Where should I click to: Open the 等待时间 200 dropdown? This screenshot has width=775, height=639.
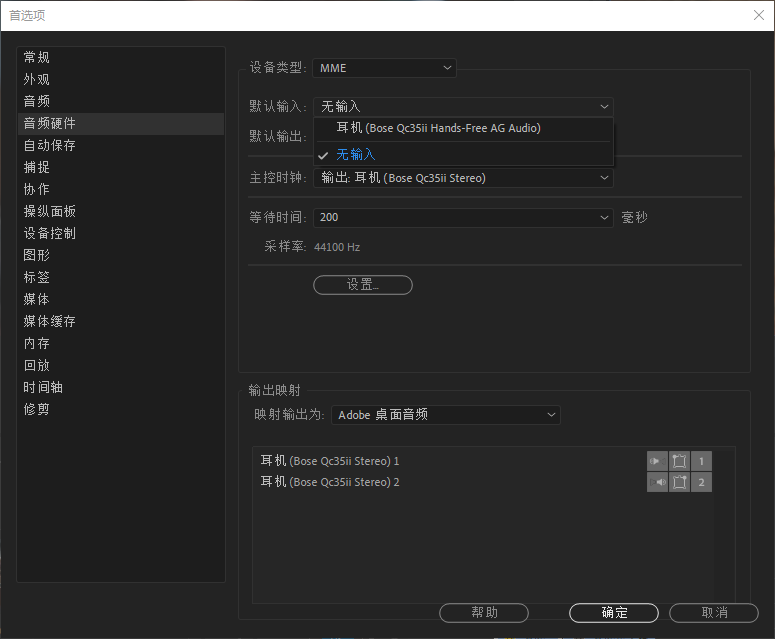click(x=463, y=217)
